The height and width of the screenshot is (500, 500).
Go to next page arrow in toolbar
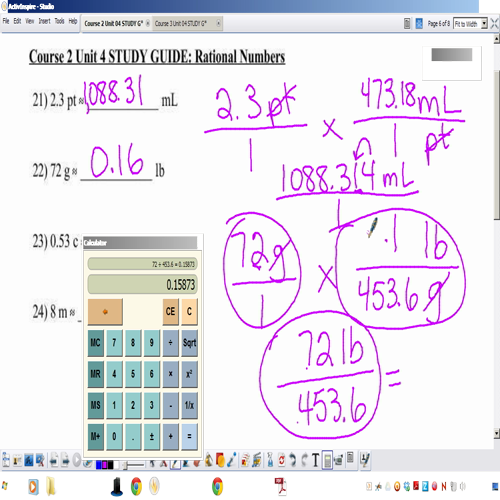click(x=65, y=461)
